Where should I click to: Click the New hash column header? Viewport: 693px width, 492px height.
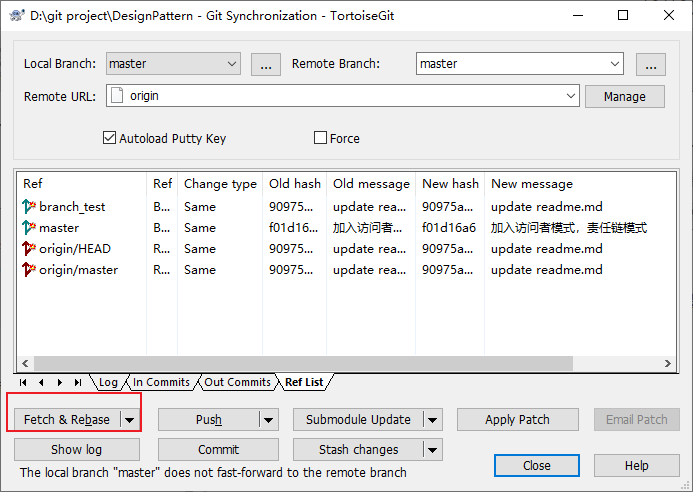click(450, 183)
